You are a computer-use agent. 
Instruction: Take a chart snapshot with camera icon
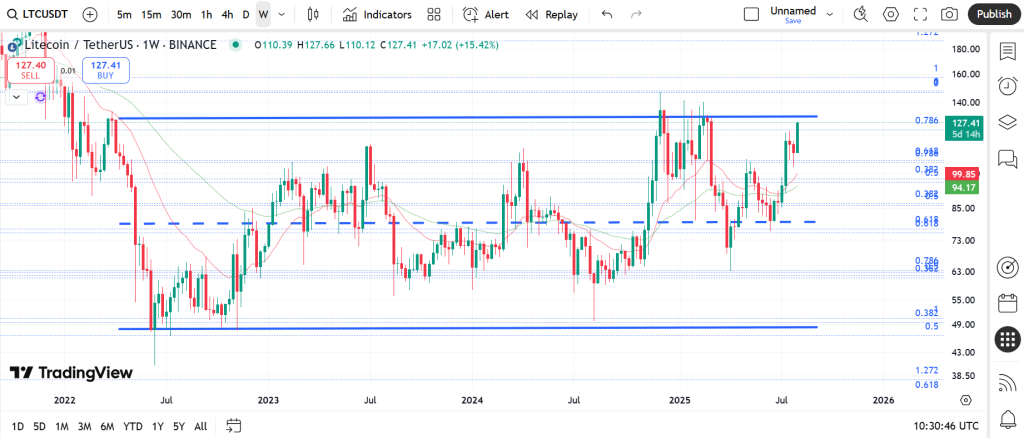pos(950,14)
